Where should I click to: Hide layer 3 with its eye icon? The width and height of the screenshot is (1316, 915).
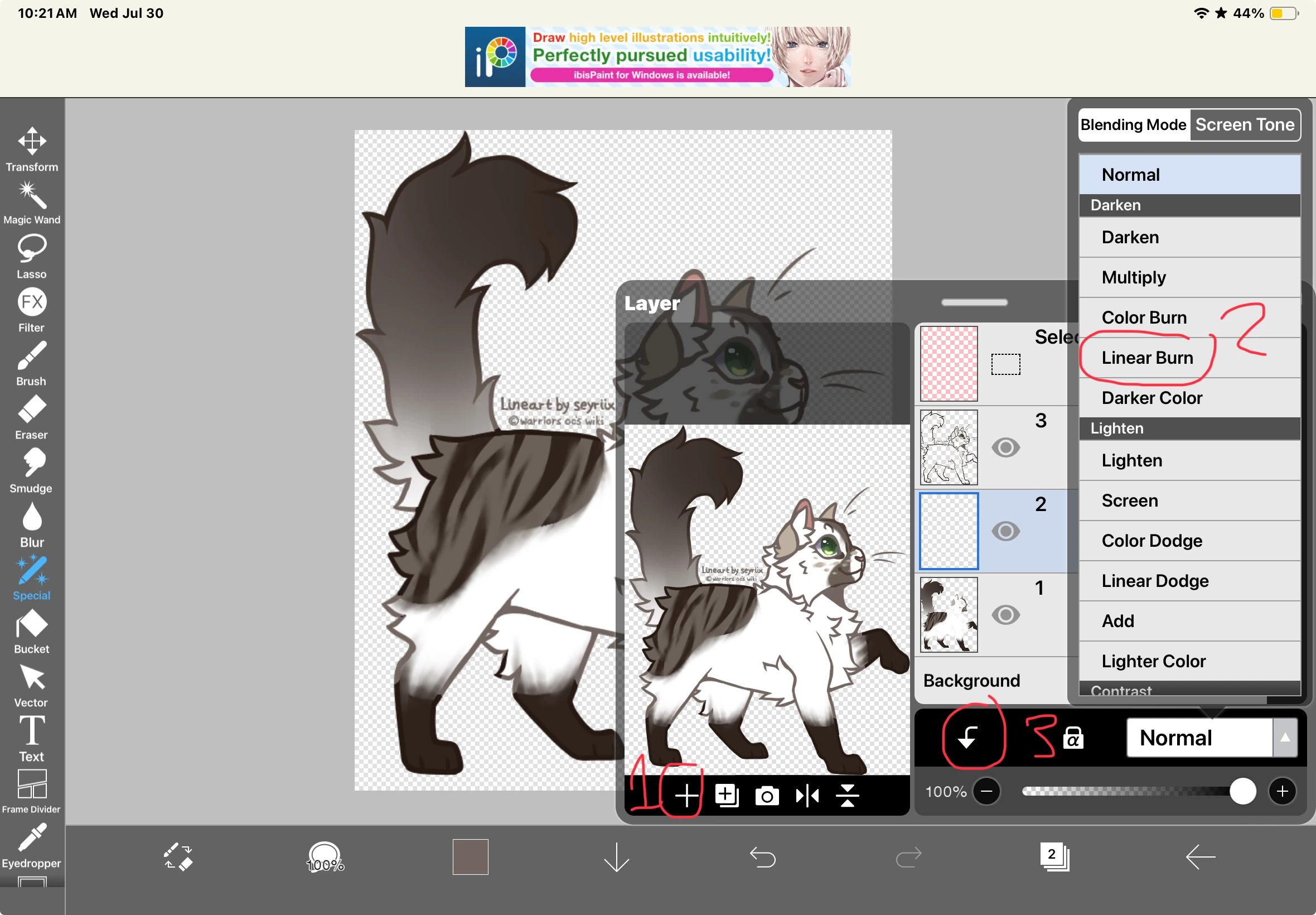[1005, 447]
